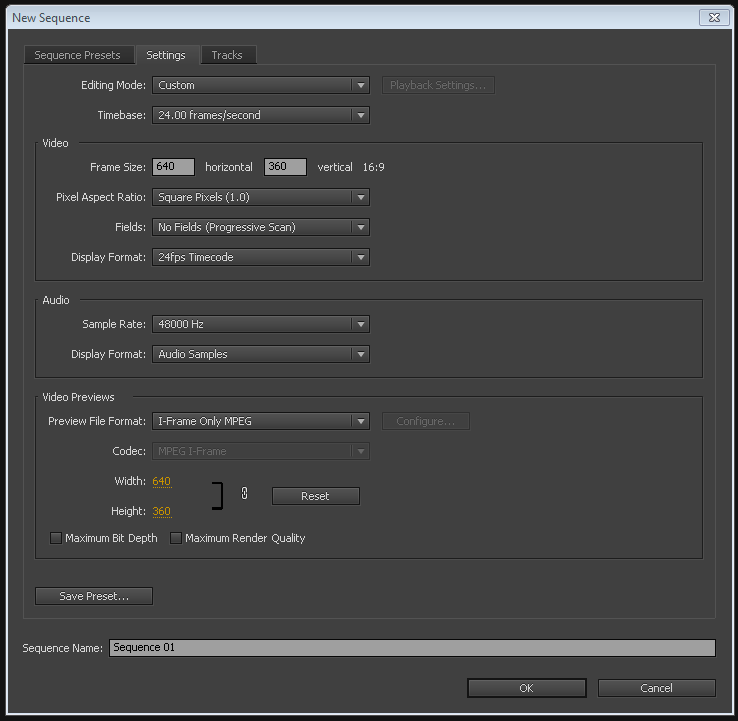Open the Editing Mode dropdown
The width and height of the screenshot is (738, 721).
[x=261, y=85]
